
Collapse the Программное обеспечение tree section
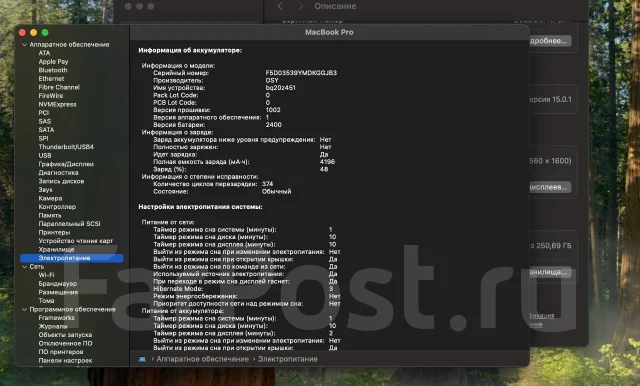(24, 309)
